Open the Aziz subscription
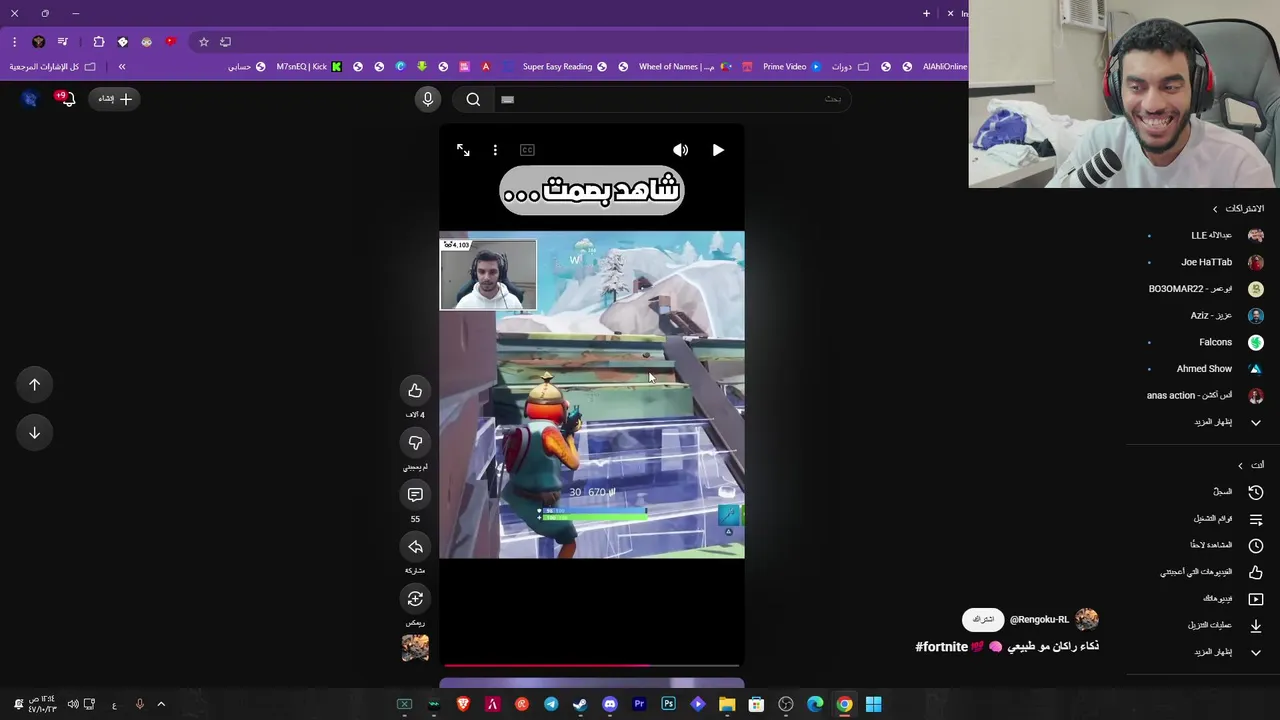Viewport: 1280px width, 720px height. pos(1205,316)
